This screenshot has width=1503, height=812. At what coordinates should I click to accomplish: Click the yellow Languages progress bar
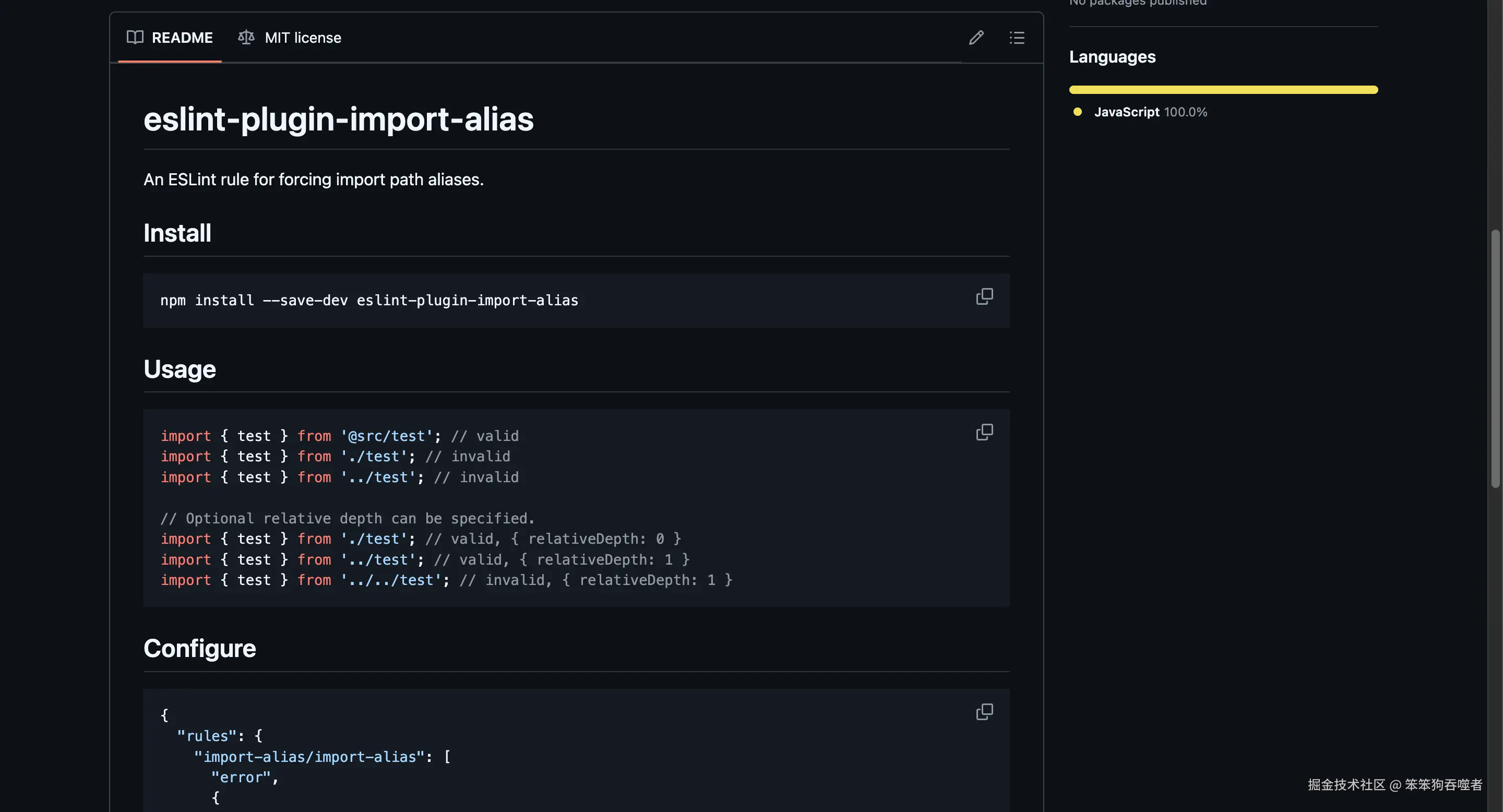point(1223,90)
